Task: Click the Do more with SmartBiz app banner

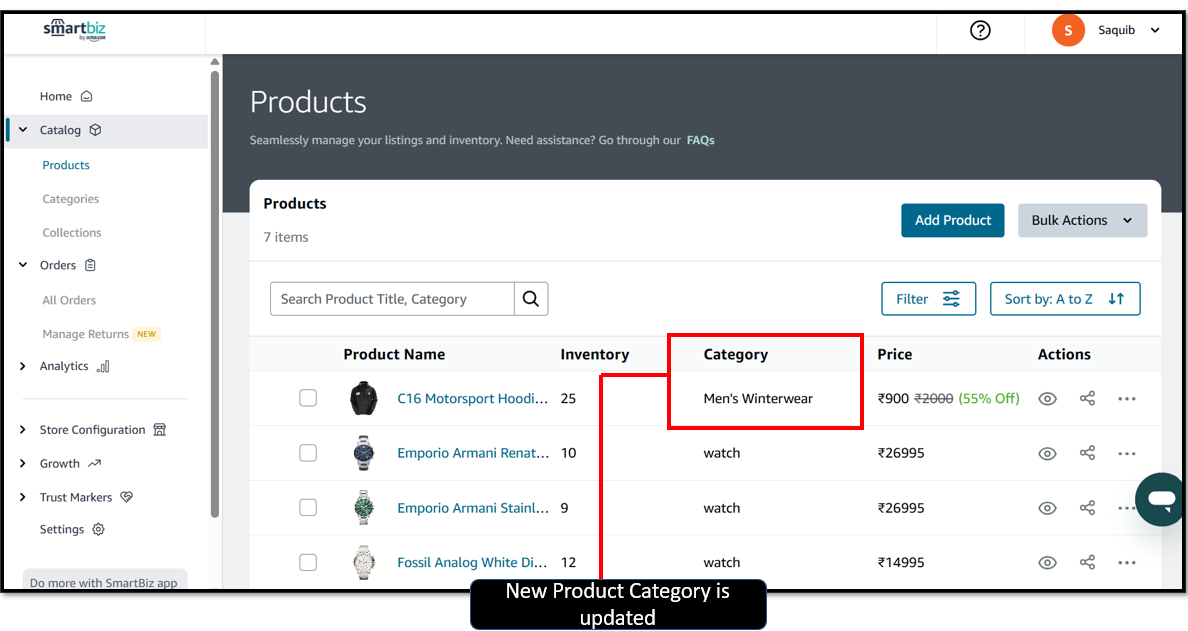Action: (x=105, y=579)
